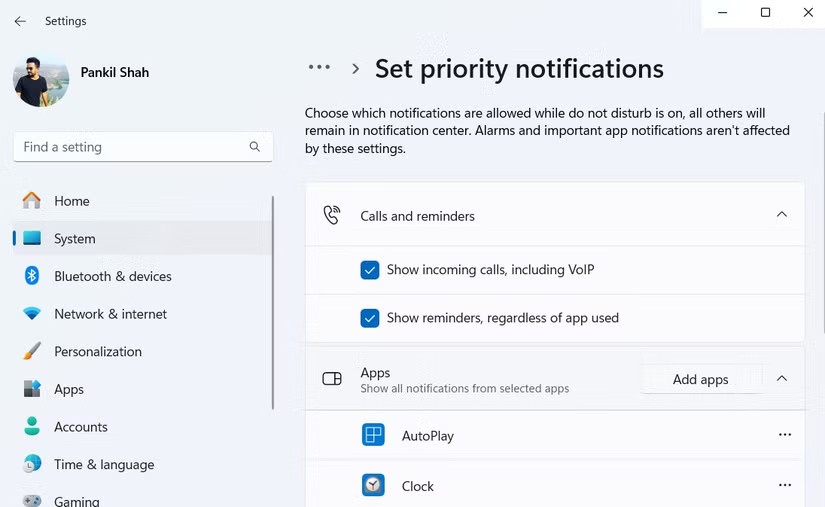Click the search magnifier icon

tap(255, 147)
